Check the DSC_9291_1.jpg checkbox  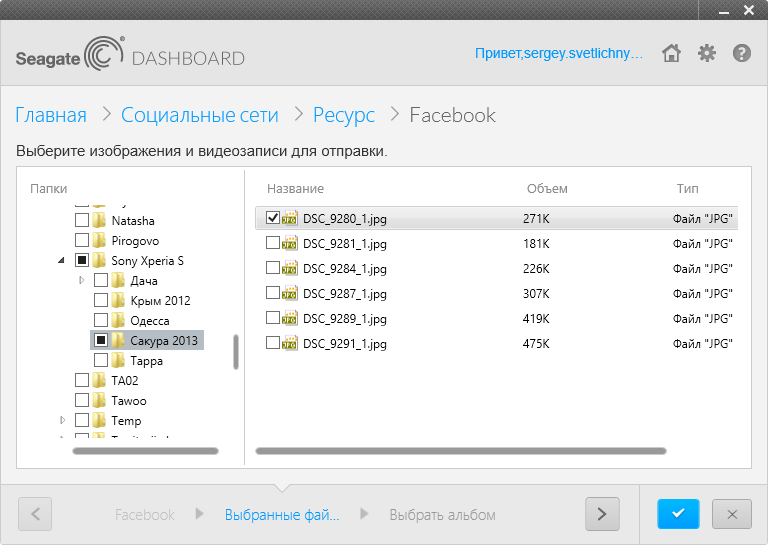pyautogui.click(x=272, y=342)
